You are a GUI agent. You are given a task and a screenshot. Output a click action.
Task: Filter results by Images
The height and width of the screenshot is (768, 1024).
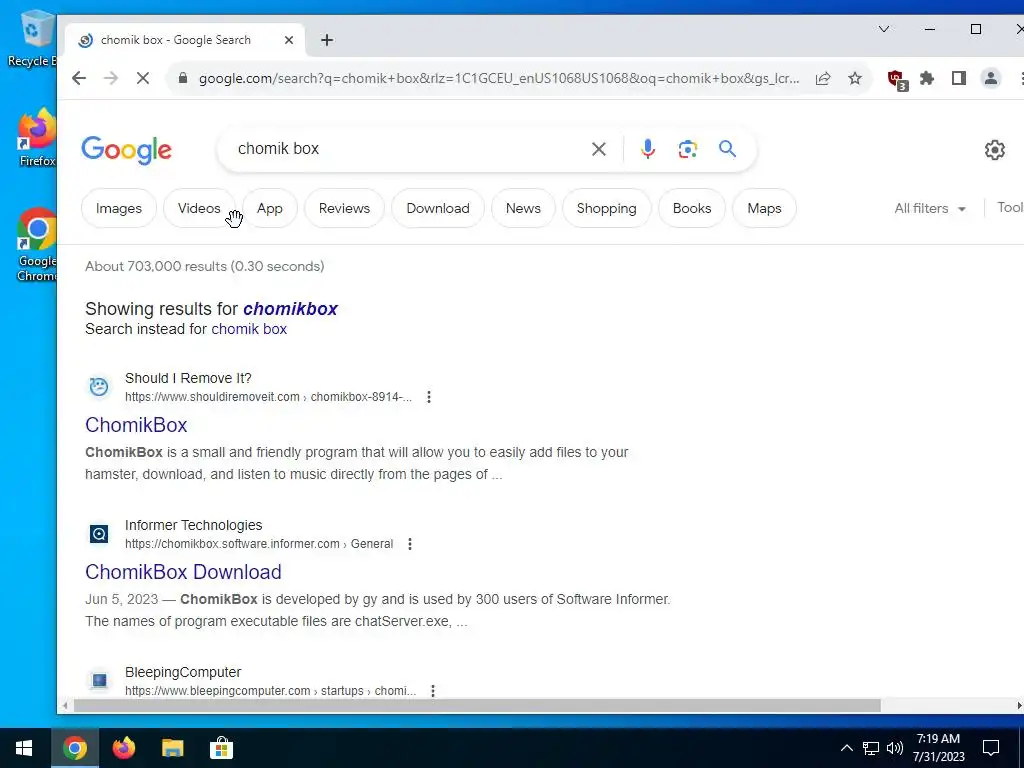(x=119, y=208)
